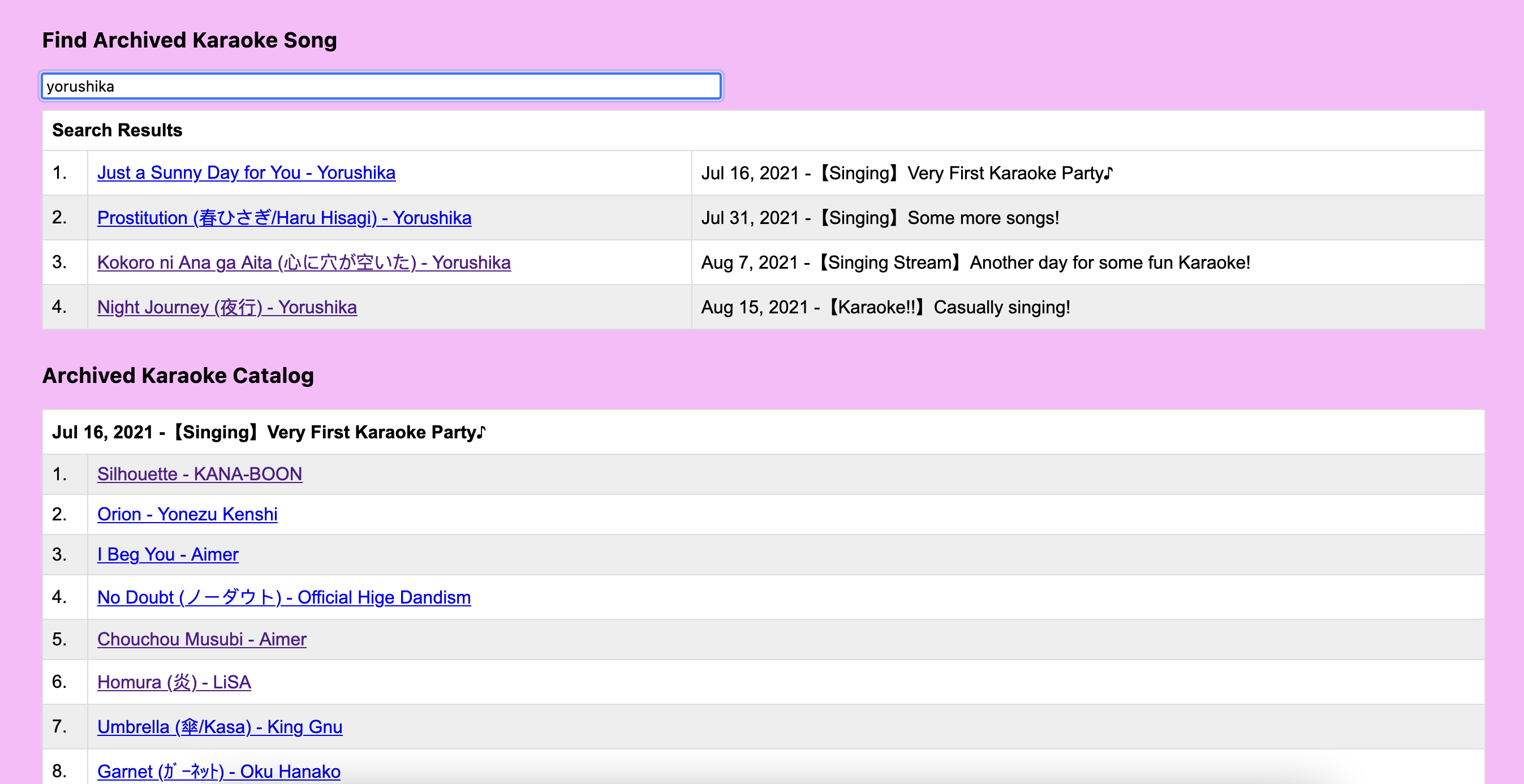This screenshot has height=784, width=1524.
Task: Click catalog header Jul 16 Very First Karaoke Party
Action: click(269, 432)
